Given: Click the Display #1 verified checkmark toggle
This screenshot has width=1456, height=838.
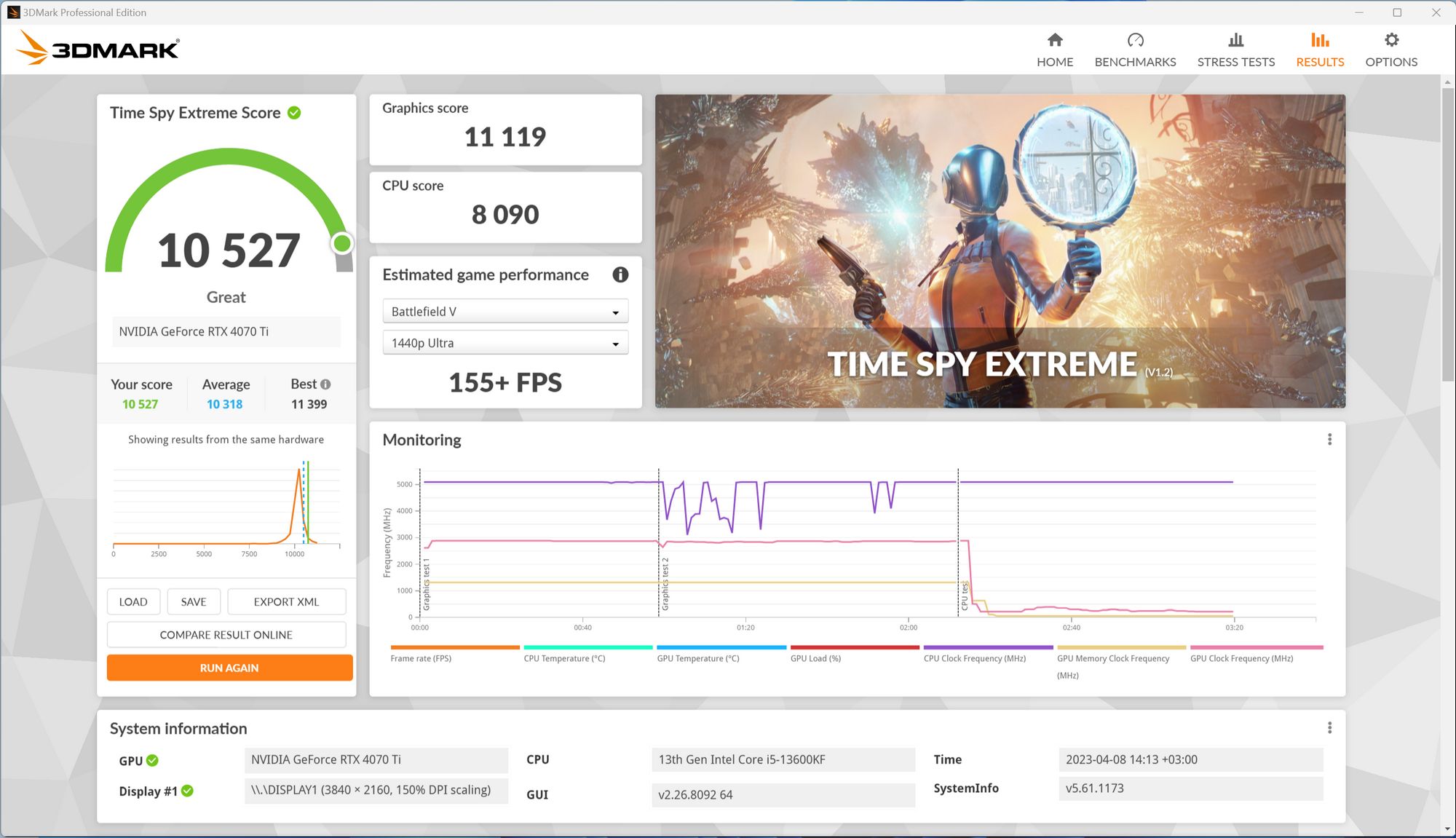Looking at the screenshot, I should (x=185, y=790).
